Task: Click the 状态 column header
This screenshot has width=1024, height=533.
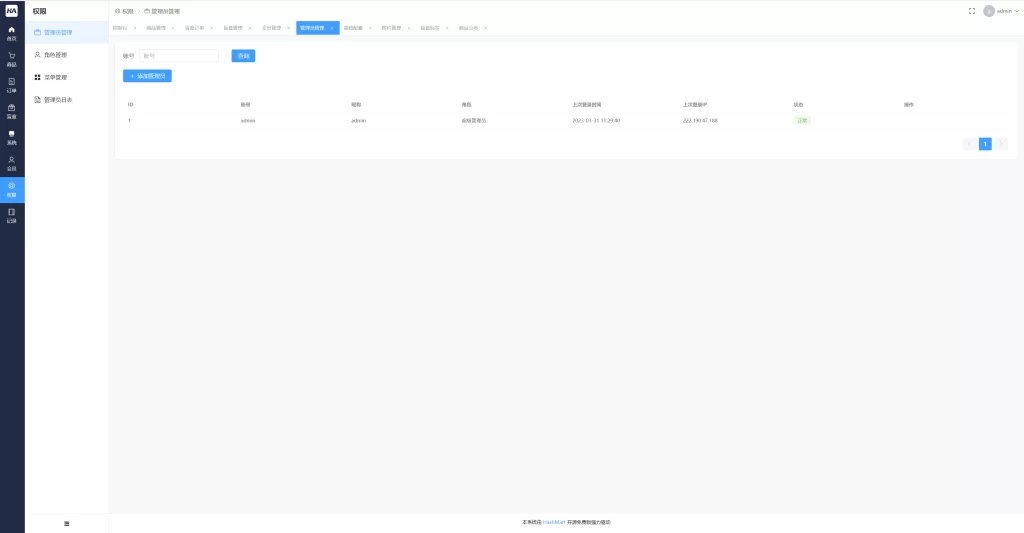Action: [798, 105]
